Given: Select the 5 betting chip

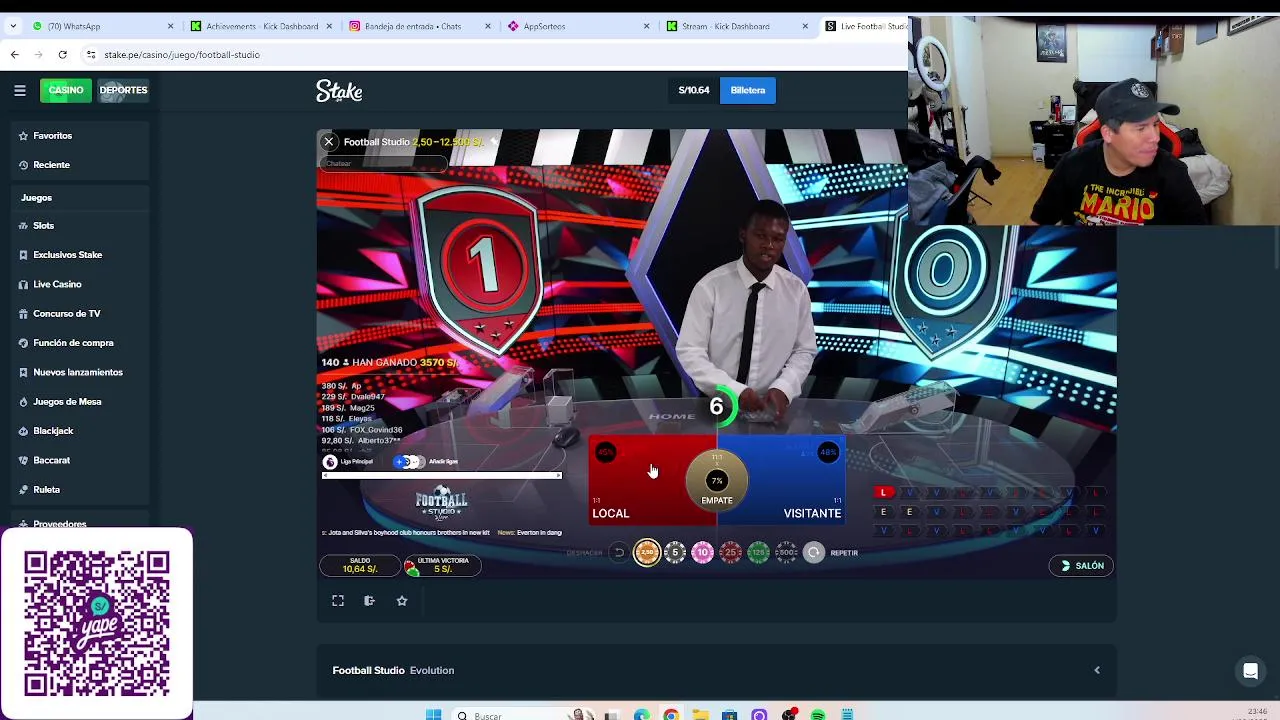Looking at the screenshot, I should (x=675, y=552).
